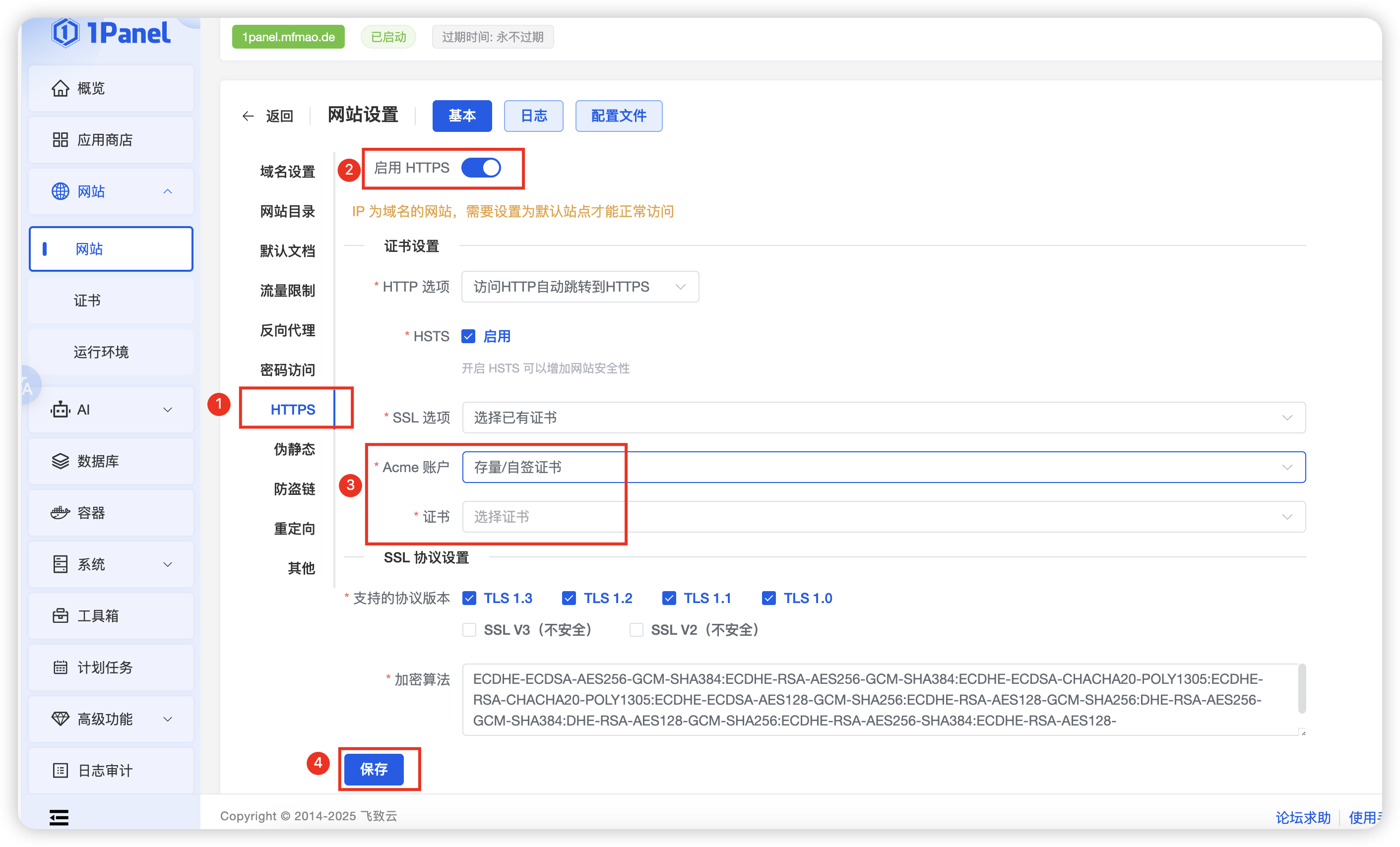
Task: Open the HTTP 选项 dropdown
Action: click(x=579, y=287)
